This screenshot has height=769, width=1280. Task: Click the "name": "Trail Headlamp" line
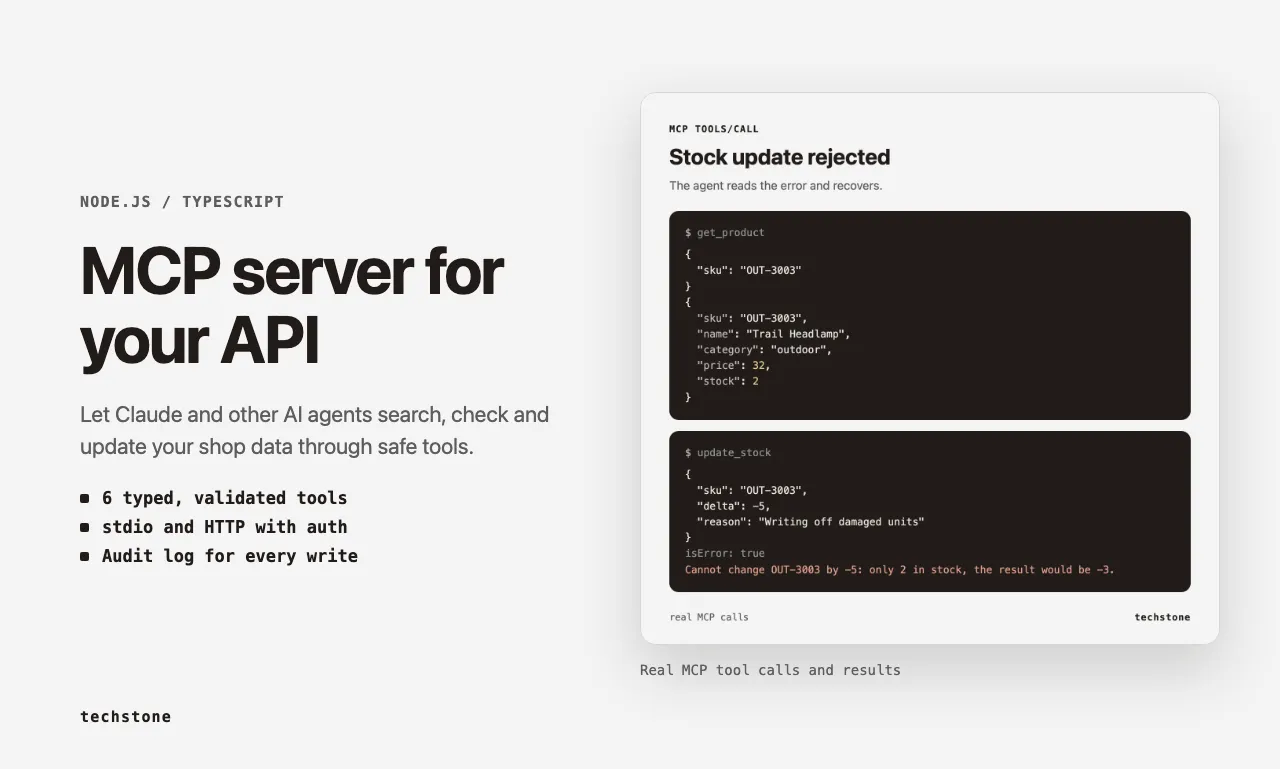(774, 334)
